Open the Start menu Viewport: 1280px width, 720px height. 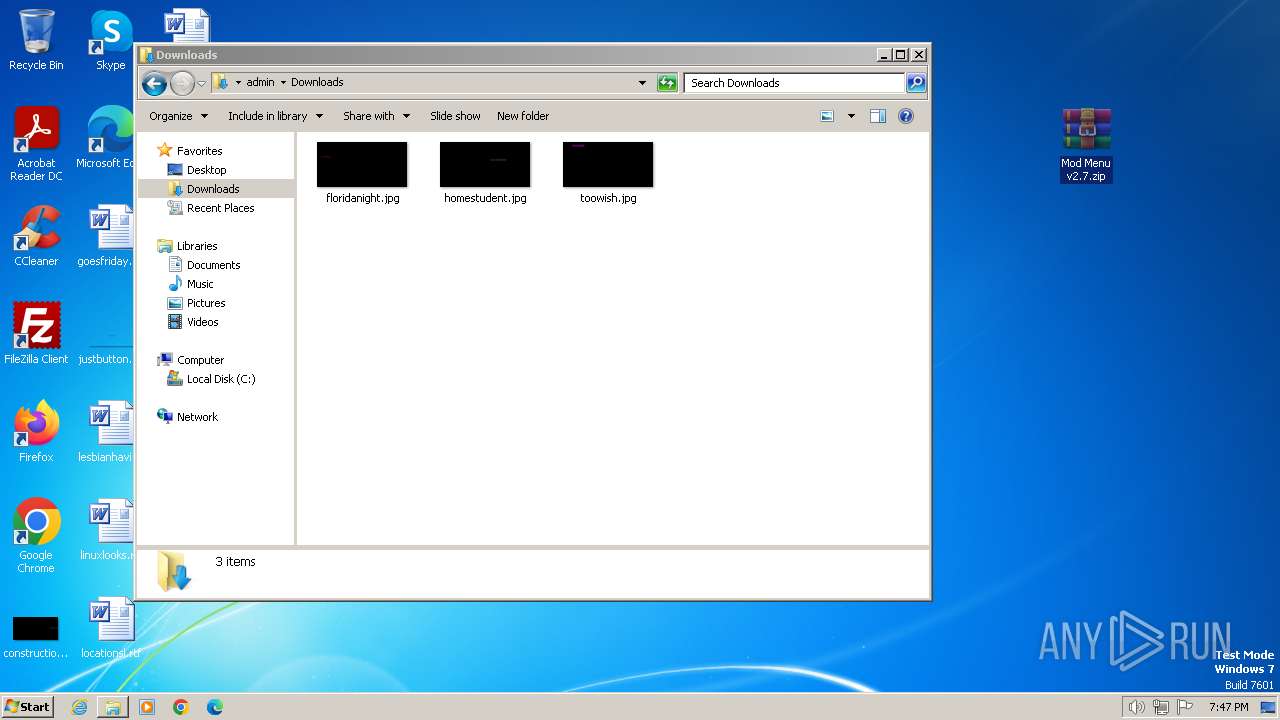pyautogui.click(x=28, y=707)
